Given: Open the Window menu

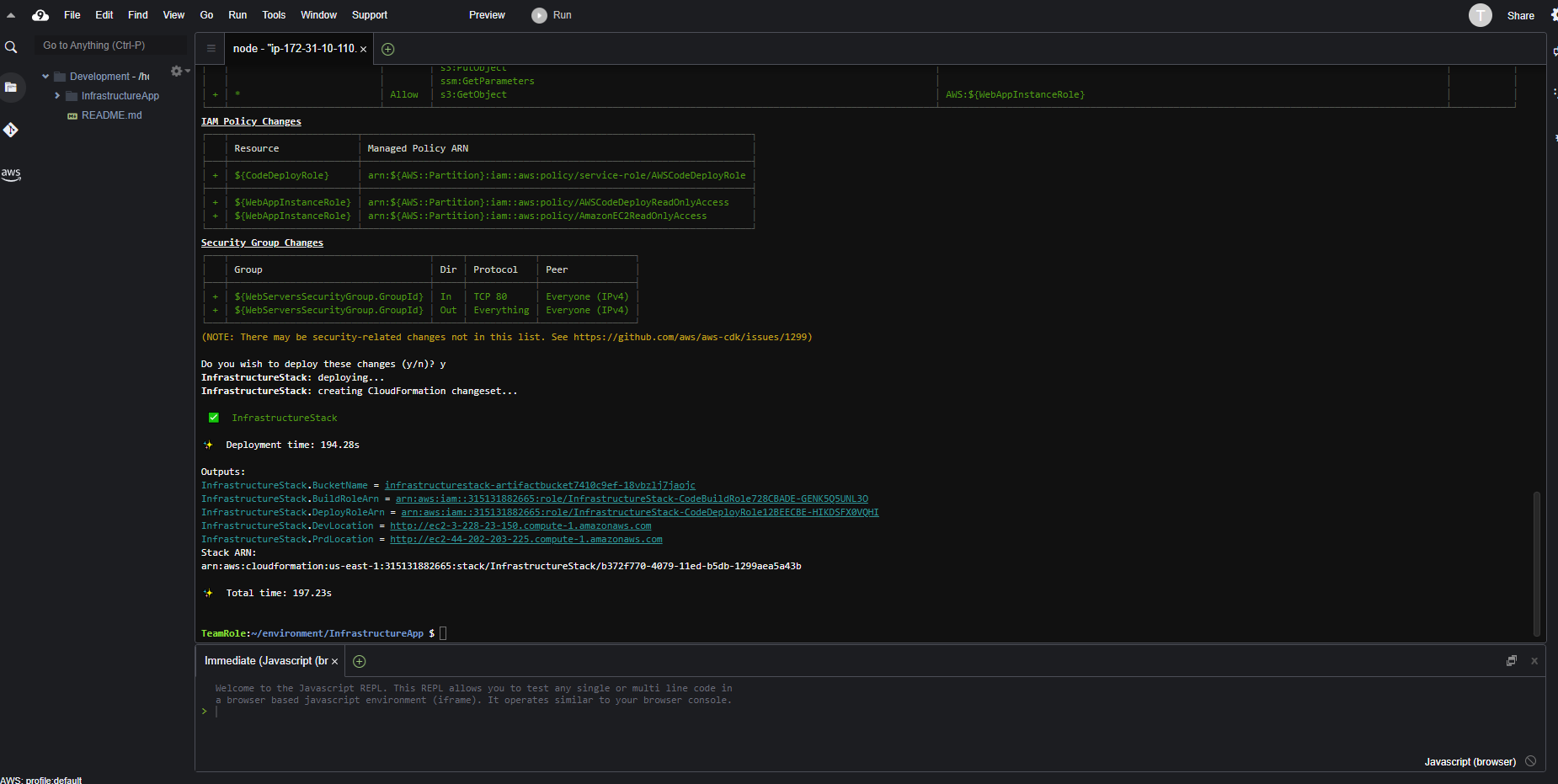Looking at the screenshot, I should tap(318, 15).
